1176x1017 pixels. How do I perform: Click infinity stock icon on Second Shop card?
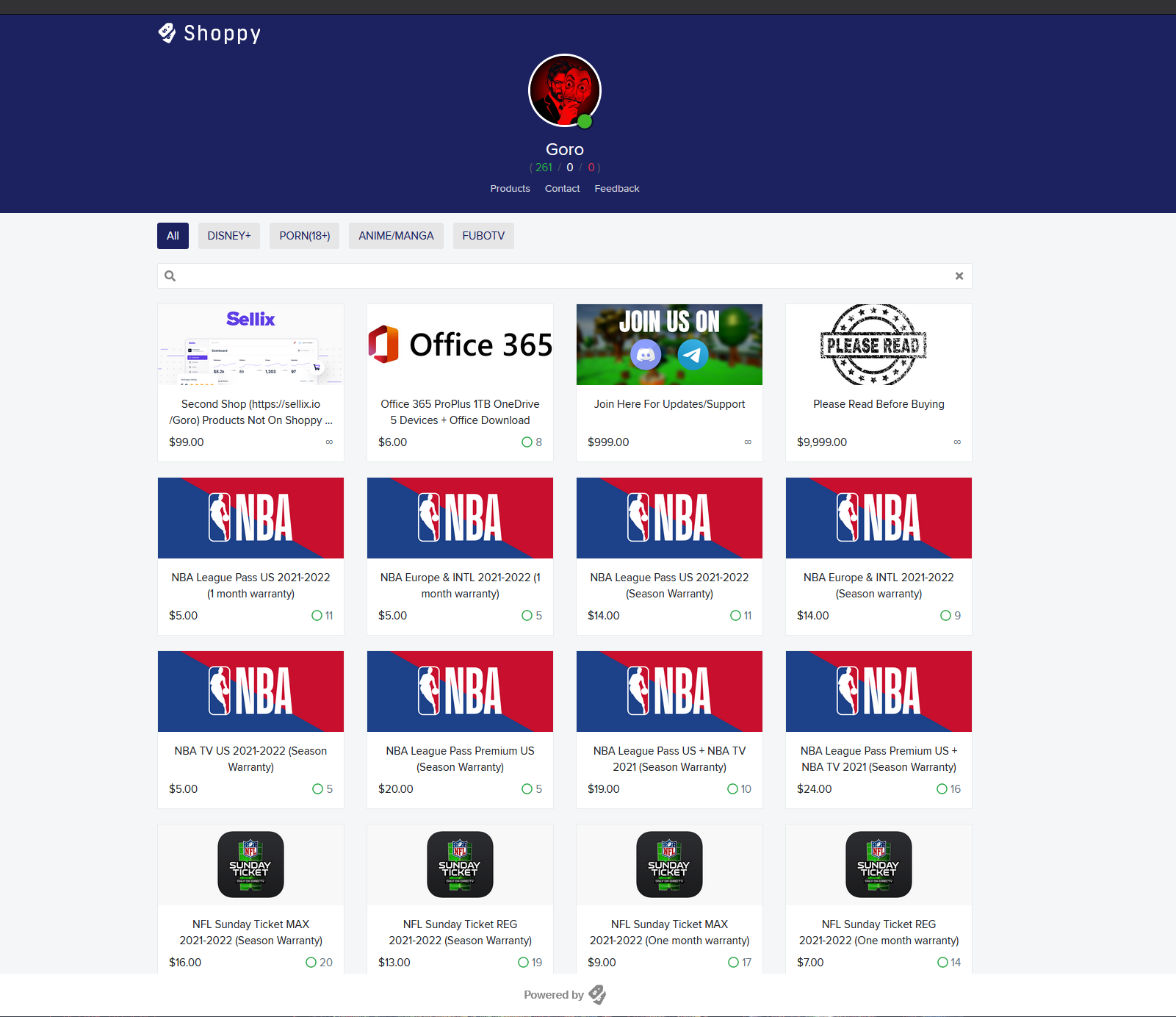tap(329, 442)
